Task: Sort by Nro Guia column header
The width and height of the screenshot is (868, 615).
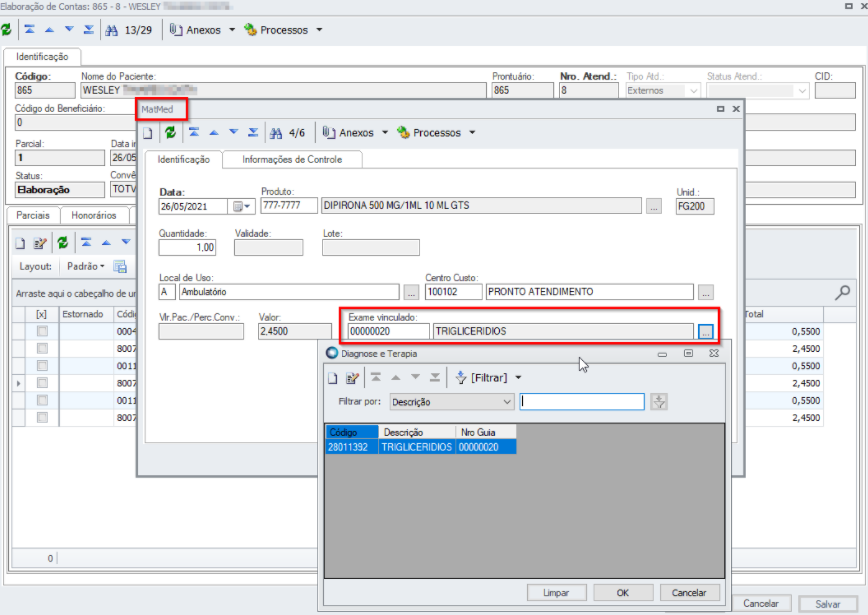Action: pyautogui.click(x=485, y=432)
